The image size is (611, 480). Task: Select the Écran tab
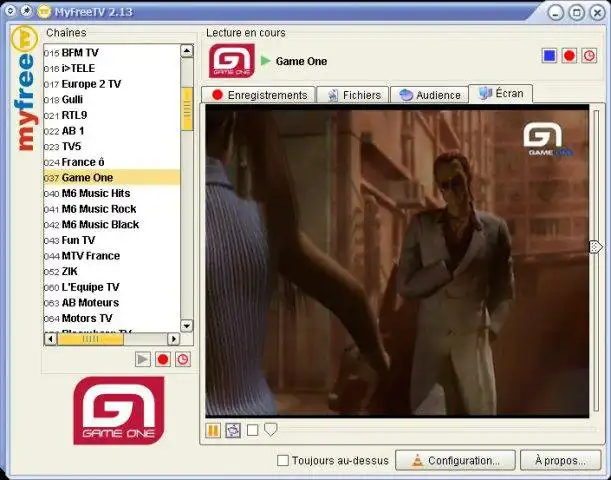pyautogui.click(x=501, y=94)
